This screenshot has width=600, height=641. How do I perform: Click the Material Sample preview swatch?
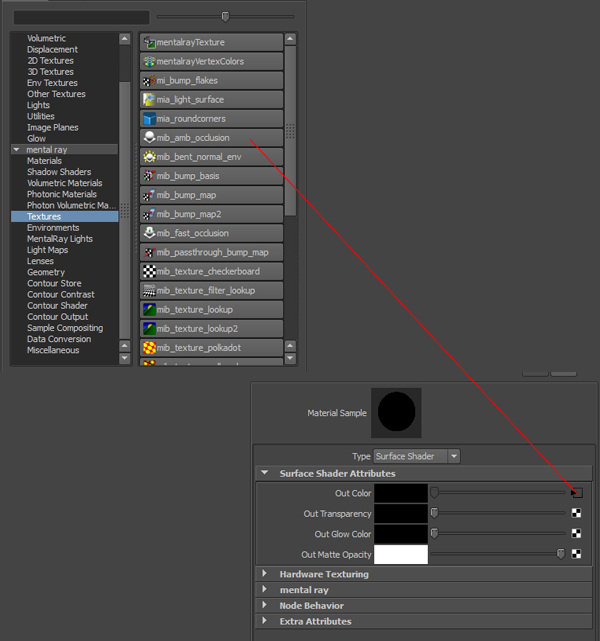pos(396,412)
